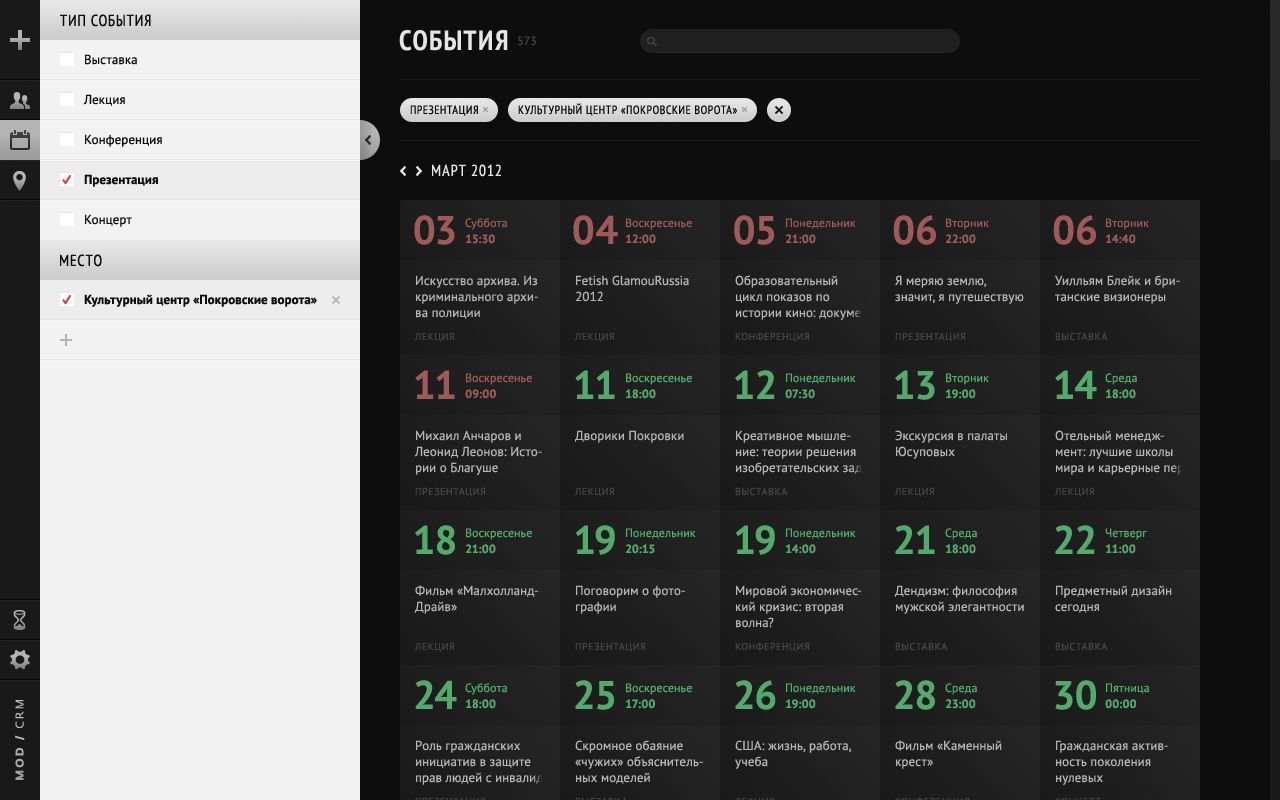The width and height of the screenshot is (1280, 800).
Task: Clear all filters with round X button
Action: click(x=779, y=110)
